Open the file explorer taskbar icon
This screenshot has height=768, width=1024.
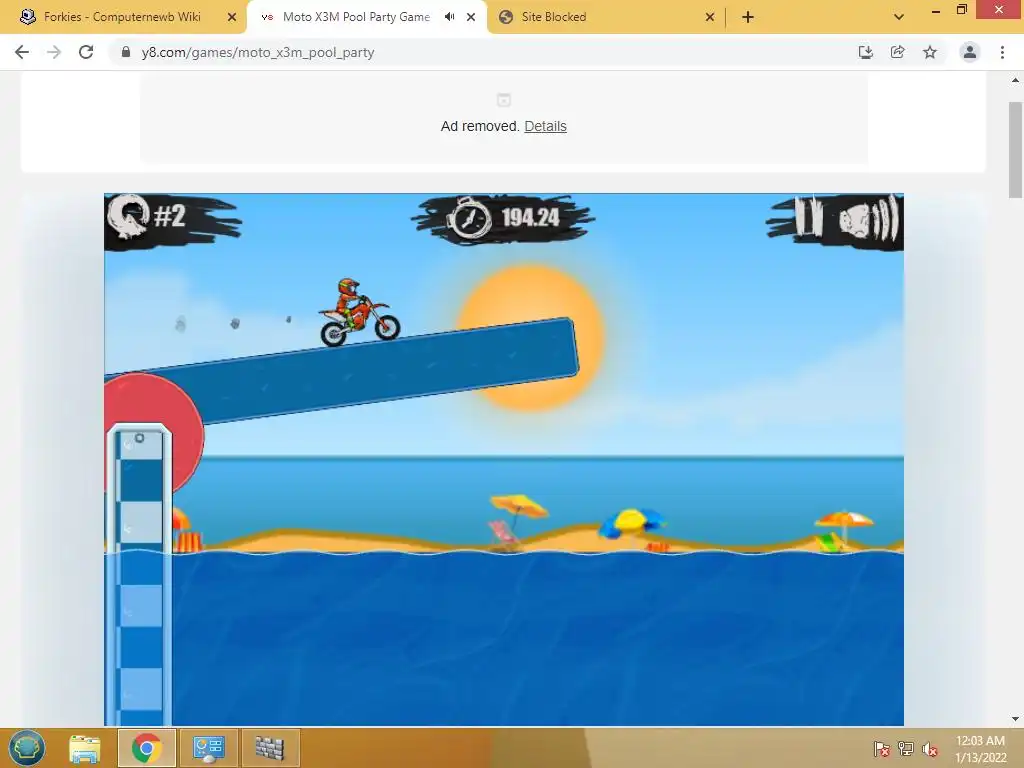click(x=85, y=748)
